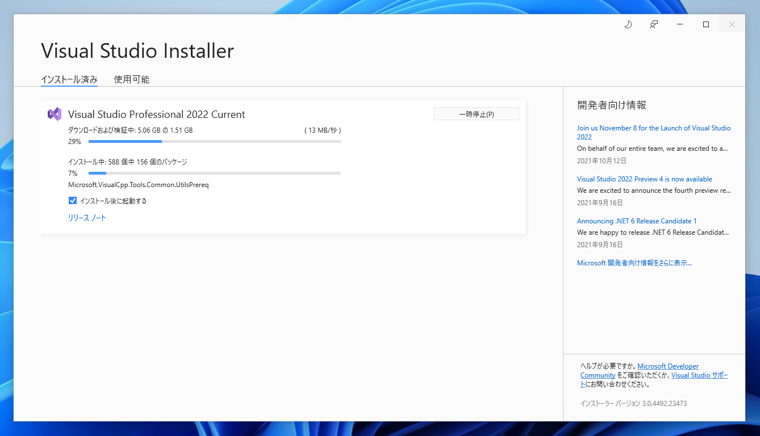The width and height of the screenshot is (760, 436).
Task: Click installer version 3.0.4492.23473 text
Action: point(633,404)
